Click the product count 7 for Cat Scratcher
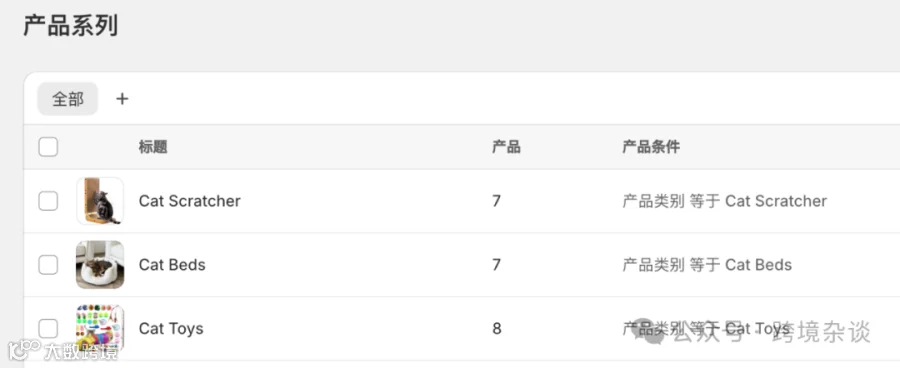 (x=496, y=201)
